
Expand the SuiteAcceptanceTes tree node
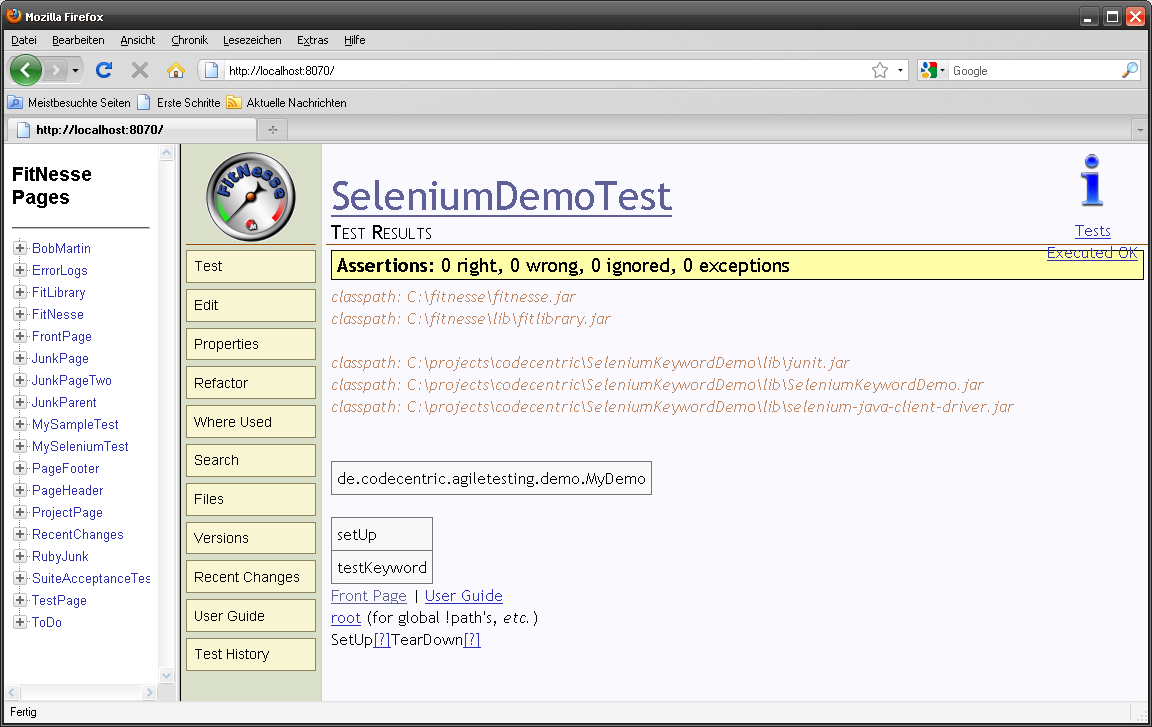[x=21, y=579]
